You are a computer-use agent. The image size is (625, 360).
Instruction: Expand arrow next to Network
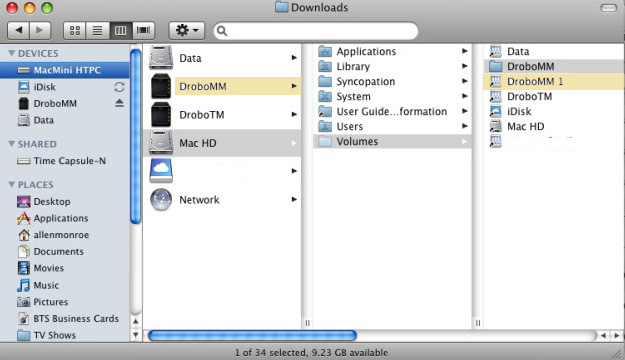[x=294, y=199]
